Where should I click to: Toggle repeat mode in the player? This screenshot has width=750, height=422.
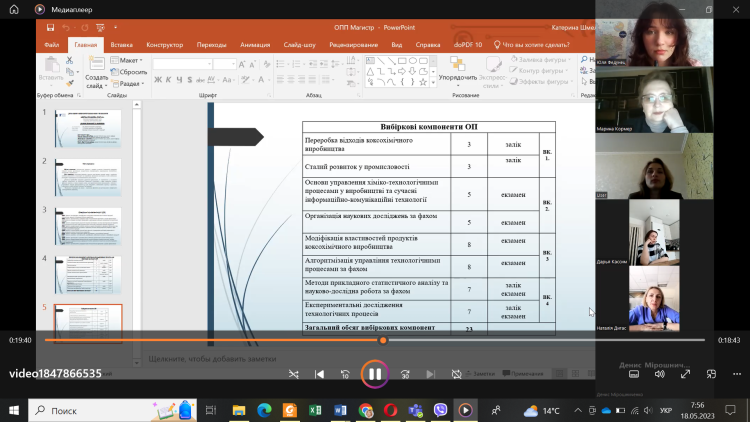pos(456,374)
